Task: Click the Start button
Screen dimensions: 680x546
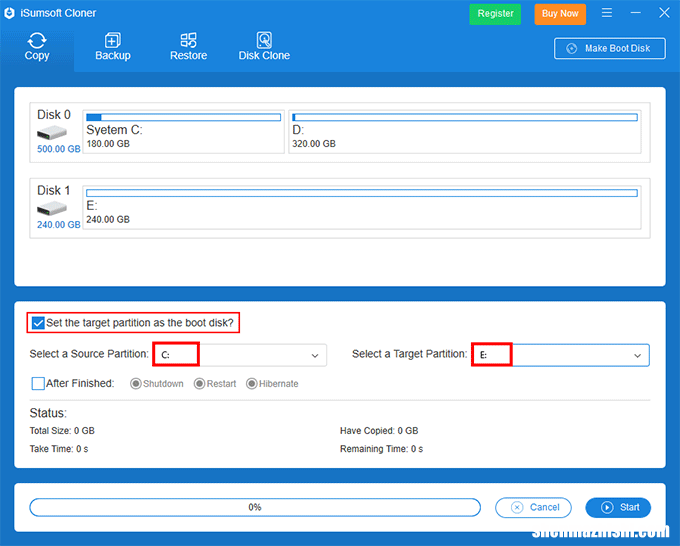Action: point(618,507)
